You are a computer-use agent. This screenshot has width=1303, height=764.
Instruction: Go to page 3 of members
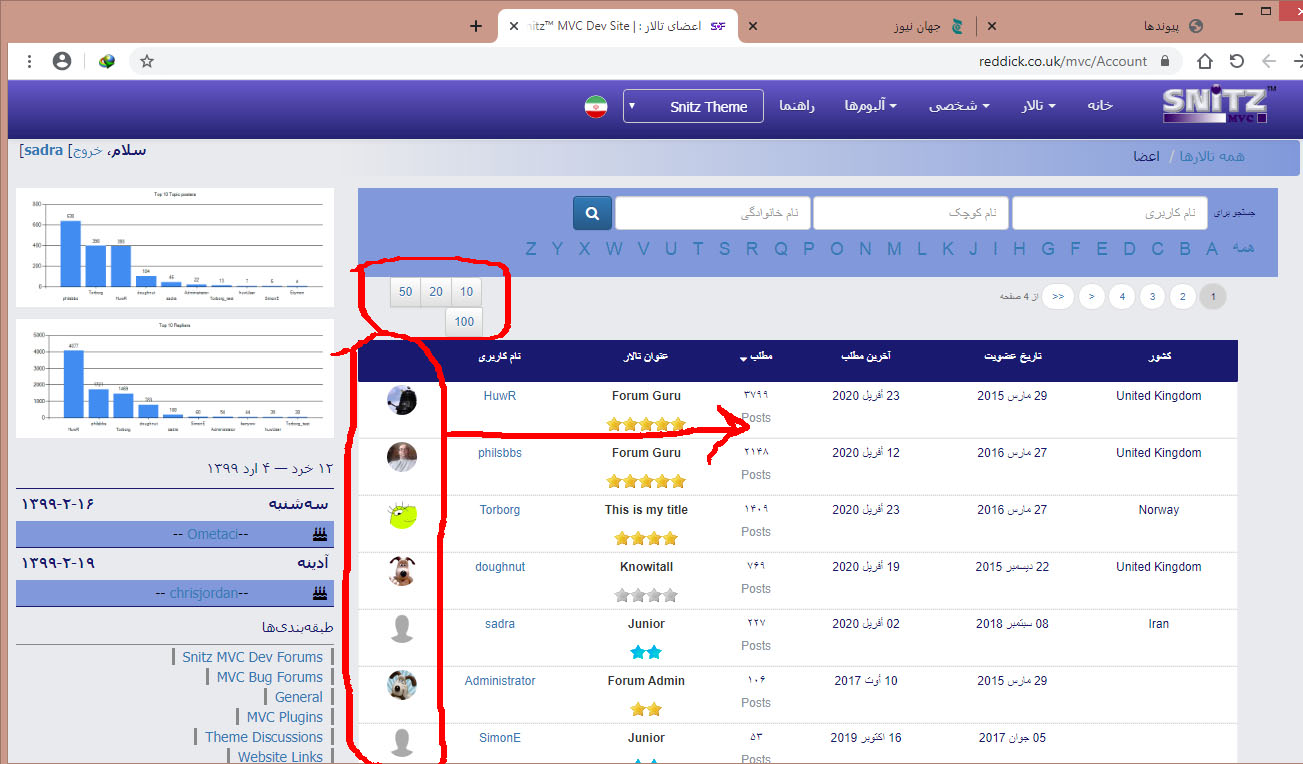(x=1152, y=296)
